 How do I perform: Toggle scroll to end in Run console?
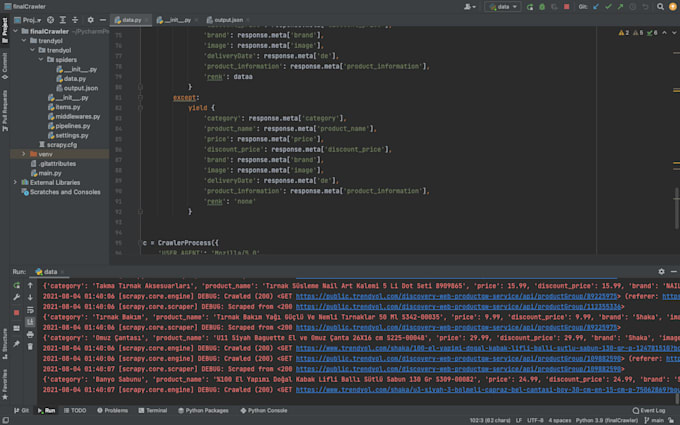point(30,322)
